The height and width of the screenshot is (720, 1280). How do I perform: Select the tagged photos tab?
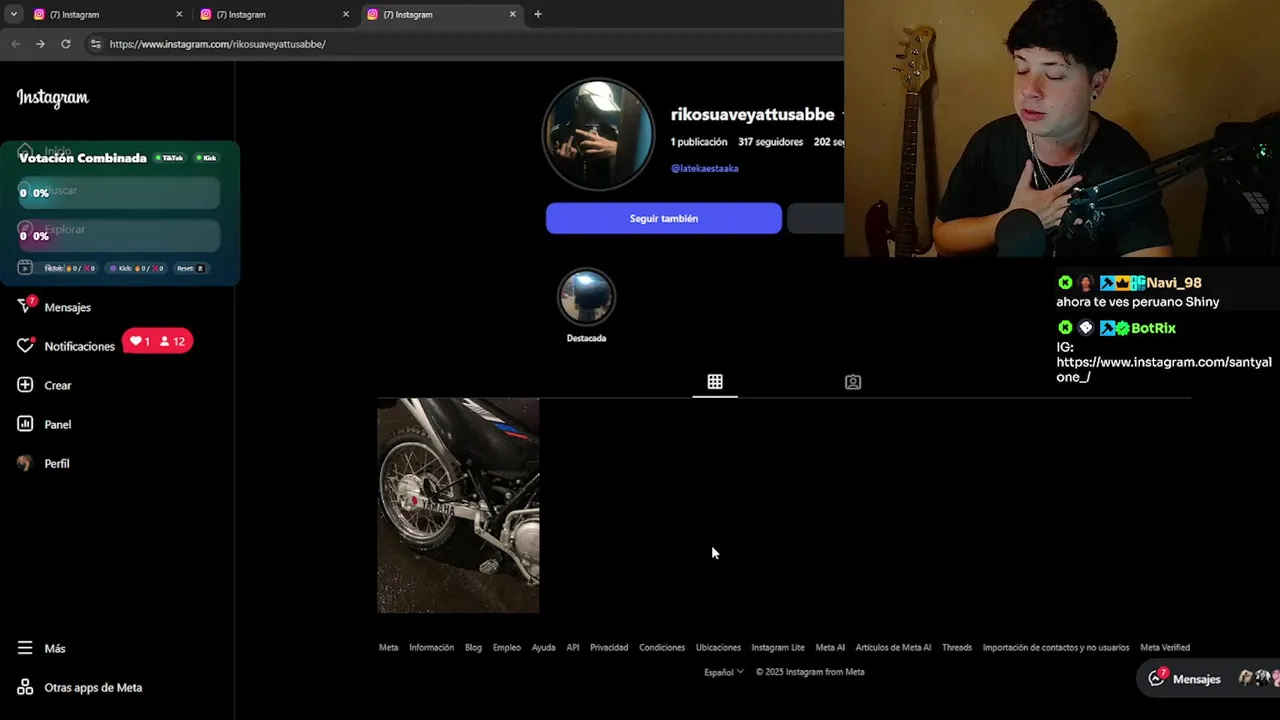pyautogui.click(x=853, y=382)
